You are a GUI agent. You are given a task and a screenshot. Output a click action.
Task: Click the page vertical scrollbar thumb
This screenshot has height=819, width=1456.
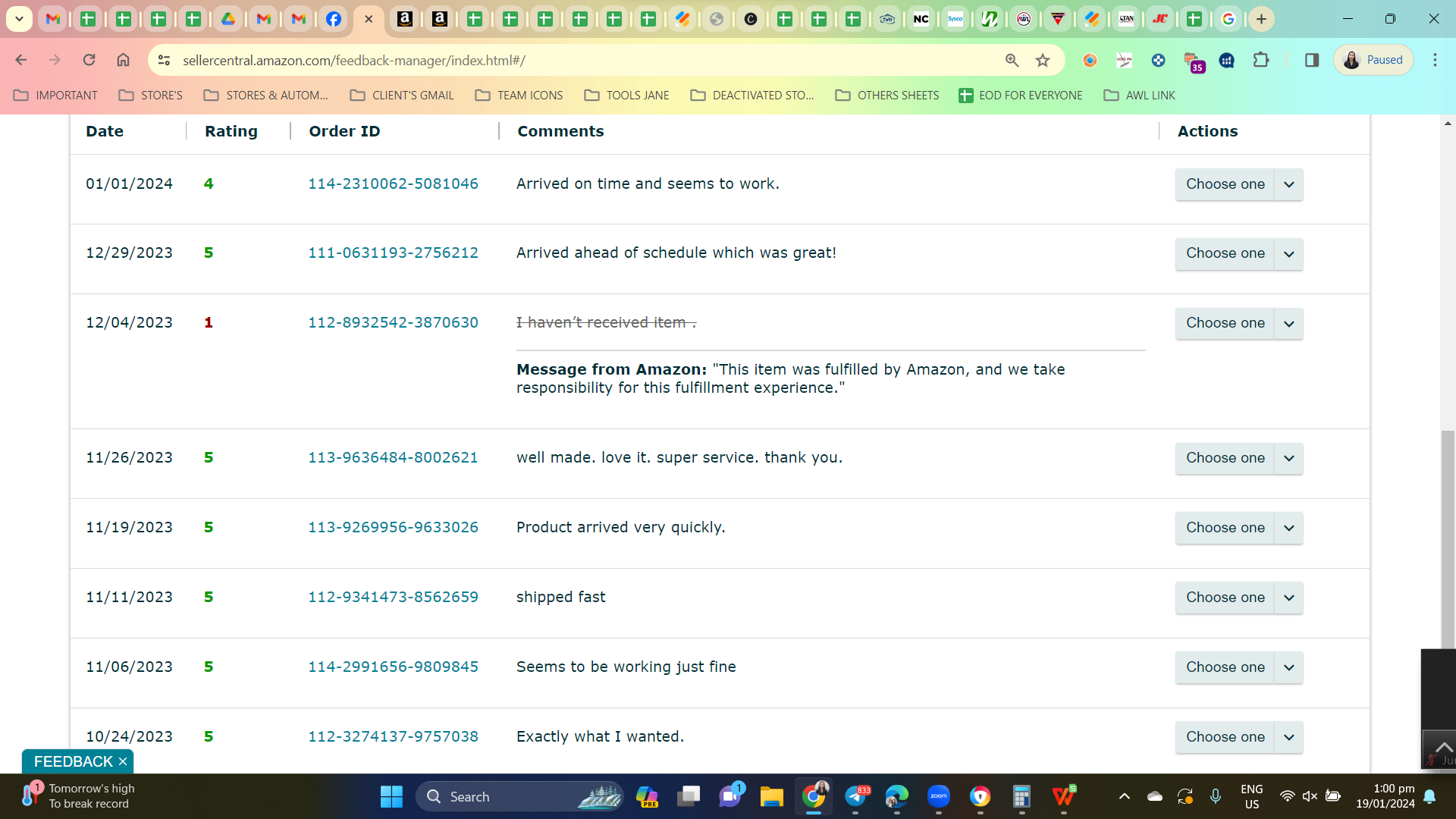pos(1448,538)
